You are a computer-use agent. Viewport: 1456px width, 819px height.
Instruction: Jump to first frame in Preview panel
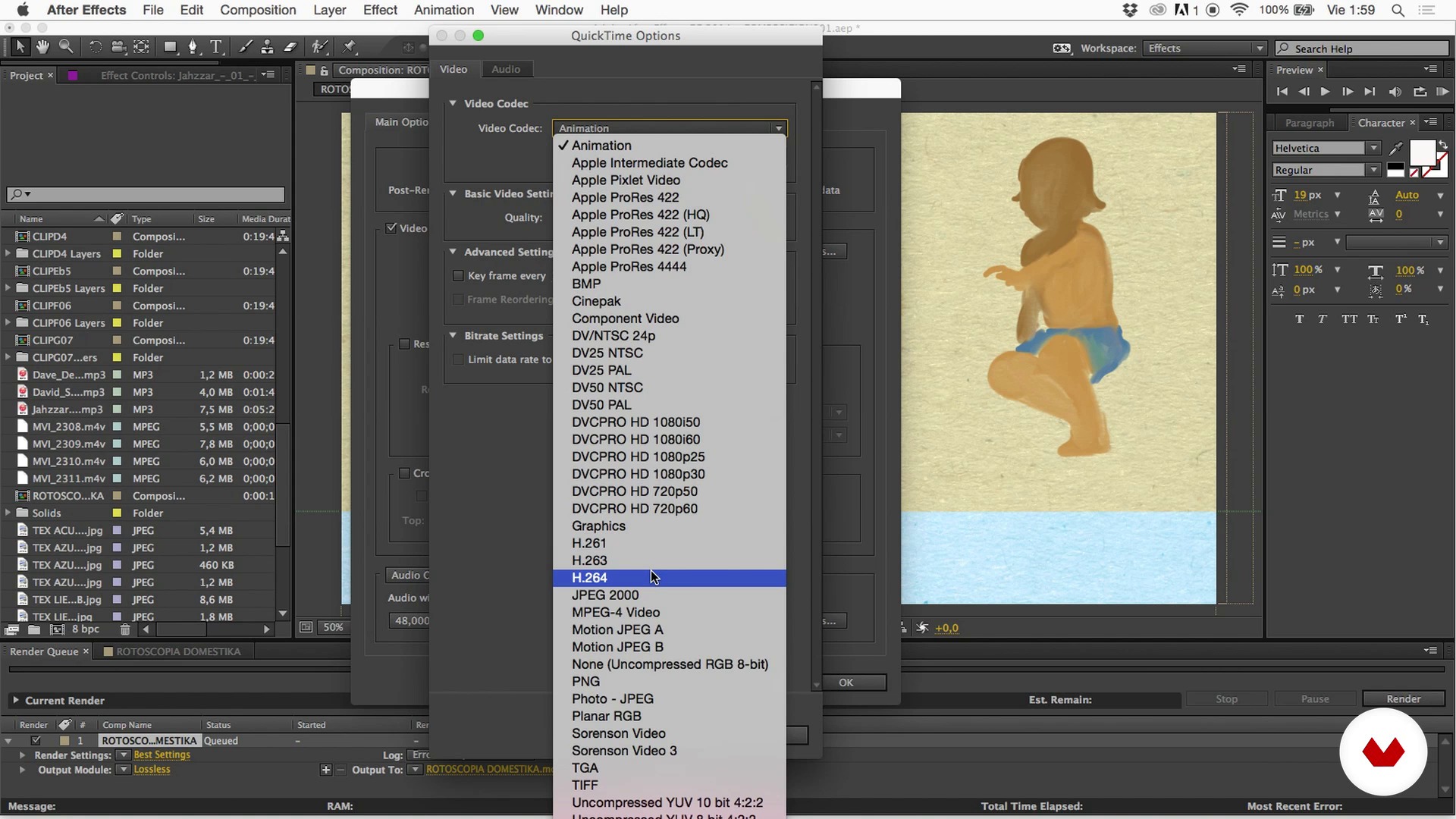[x=1282, y=92]
